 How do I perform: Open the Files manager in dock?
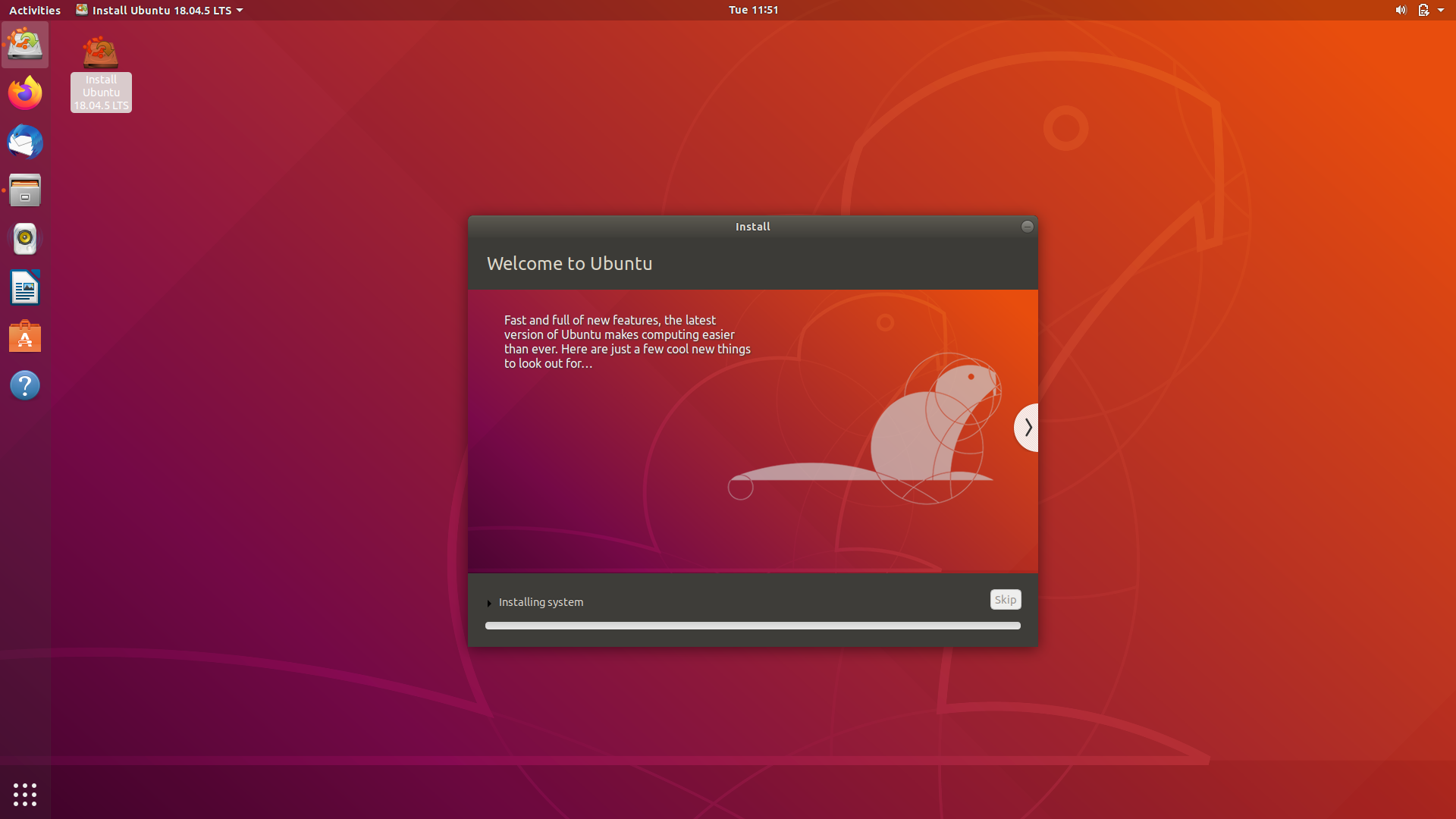25,190
